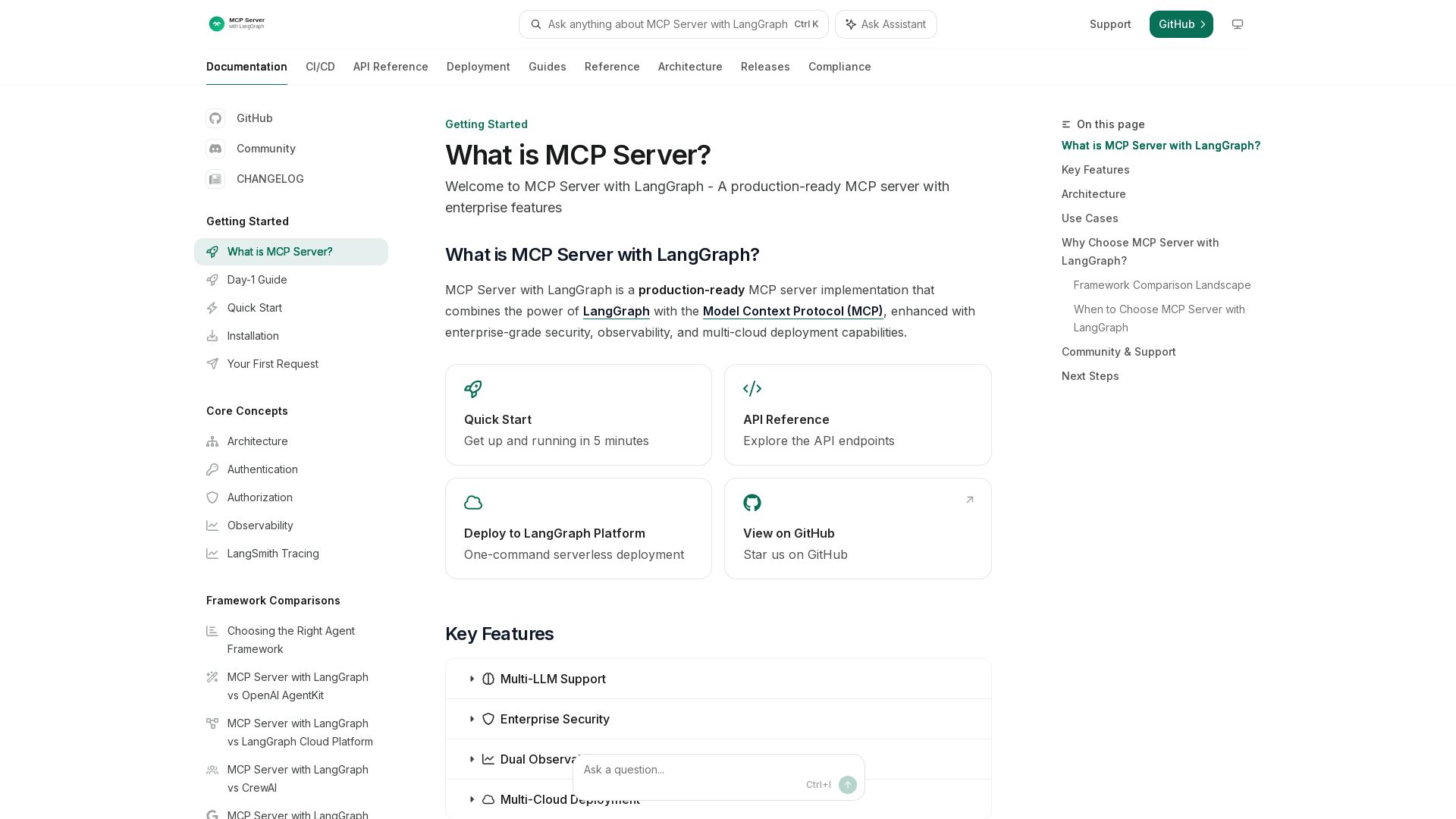Screen dimensions: 1456x819
Task: Follow the Model Context Protocol (MCP) link
Action: click(793, 311)
